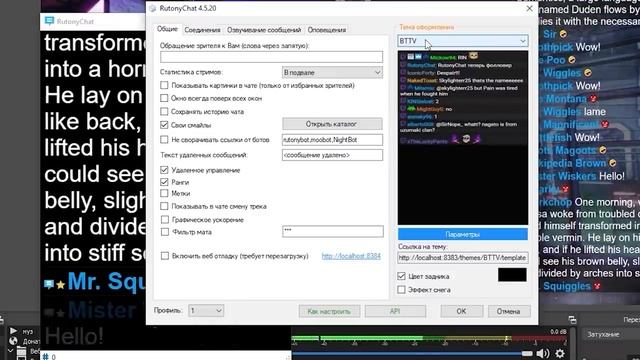This screenshot has height=360, width=640.
Task: Open the 'Затухание' transition dropdown in OBS
Action: tap(611, 334)
